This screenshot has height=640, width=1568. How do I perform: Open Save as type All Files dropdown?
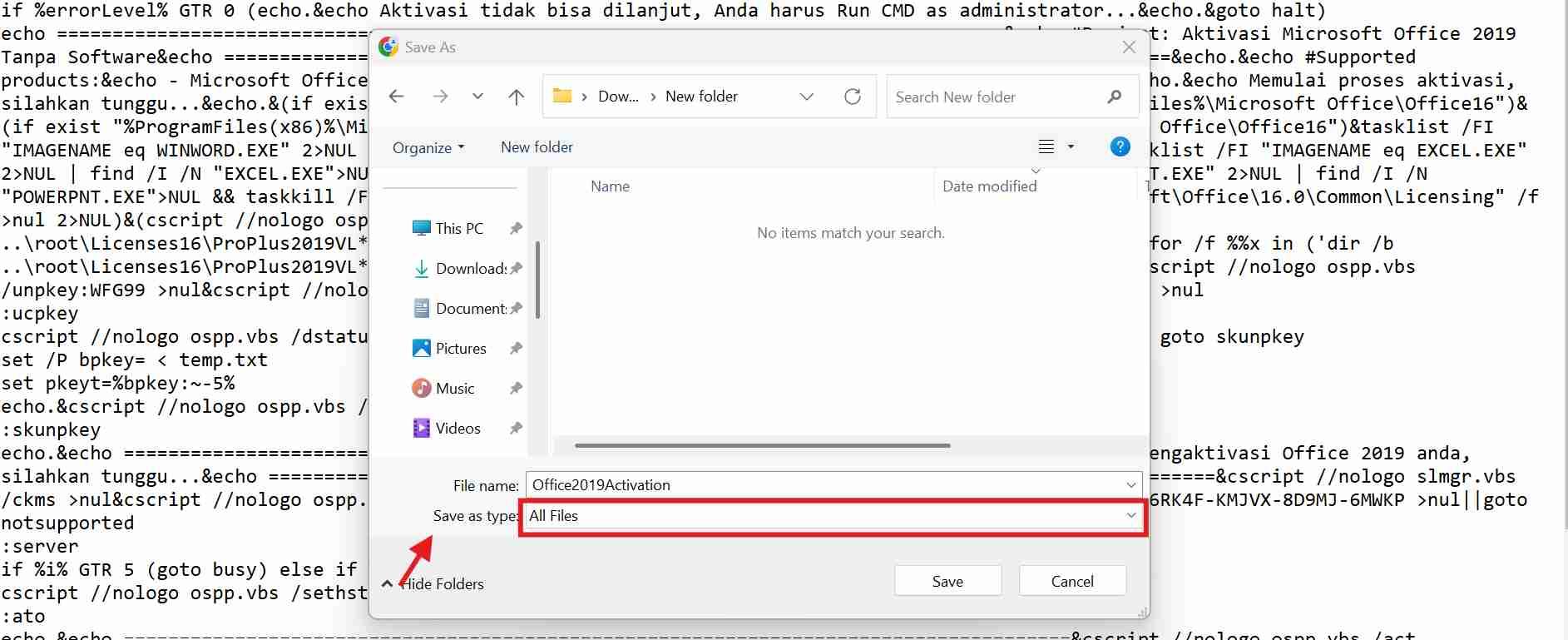coord(833,516)
